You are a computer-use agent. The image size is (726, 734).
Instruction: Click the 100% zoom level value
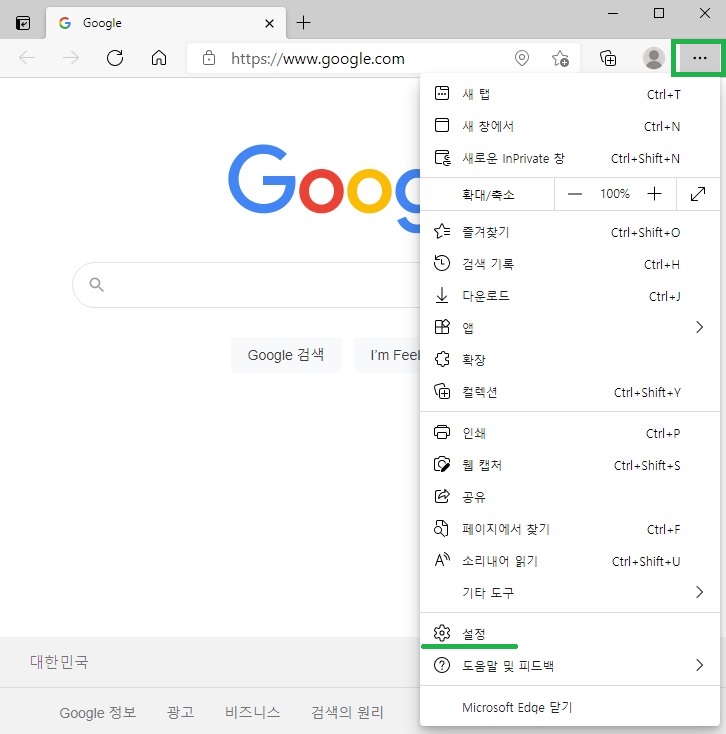click(615, 194)
